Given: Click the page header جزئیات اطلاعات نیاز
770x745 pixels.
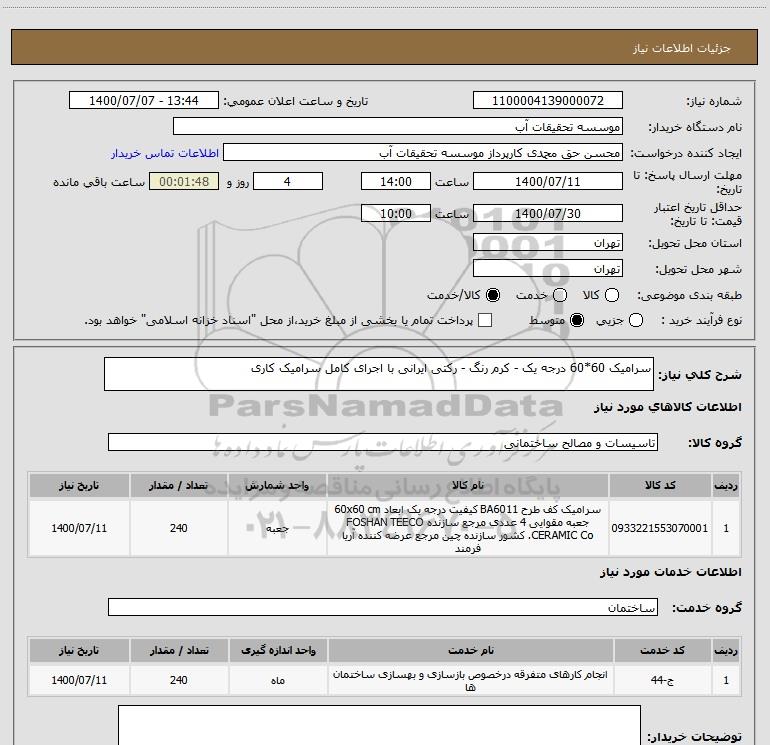Looking at the screenshot, I should (x=682, y=48).
